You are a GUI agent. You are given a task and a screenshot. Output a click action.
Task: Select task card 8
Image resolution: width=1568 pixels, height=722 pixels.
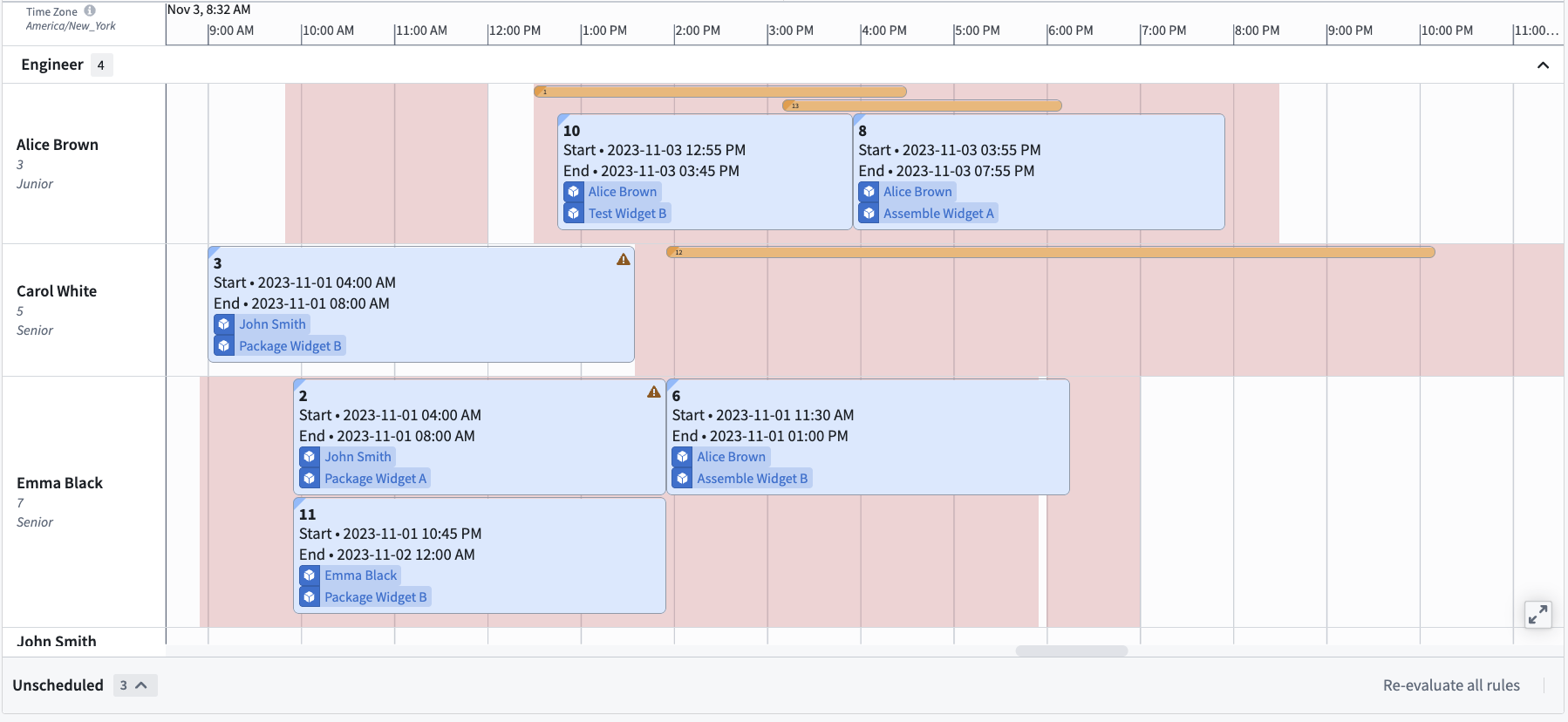point(1039,172)
